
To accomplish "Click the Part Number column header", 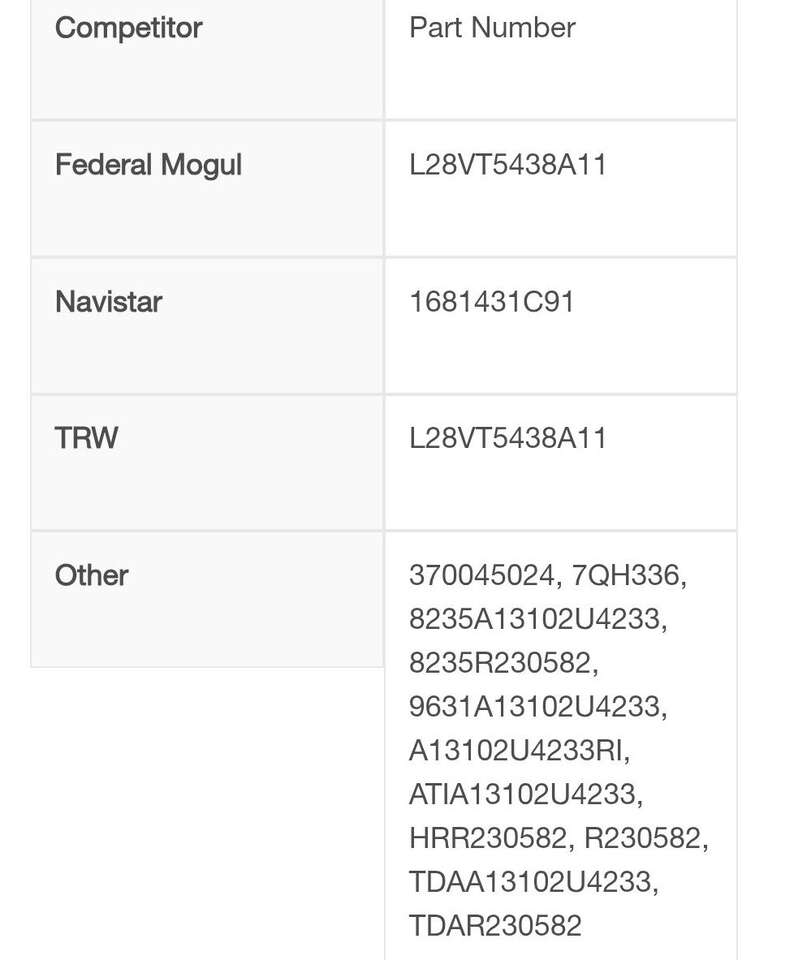I will click(x=492, y=28).
